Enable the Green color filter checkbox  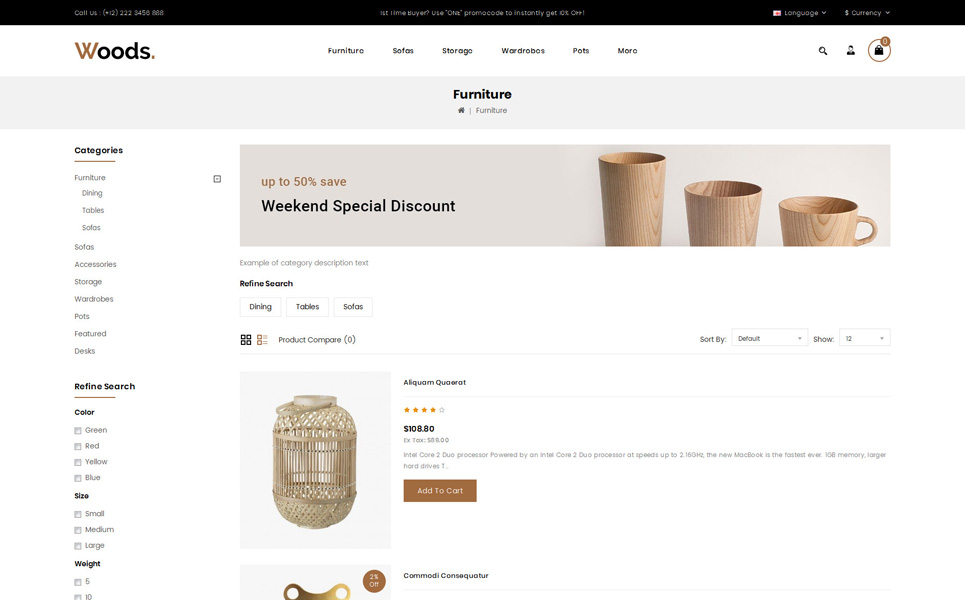pyautogui.click(x=78, y=431)
